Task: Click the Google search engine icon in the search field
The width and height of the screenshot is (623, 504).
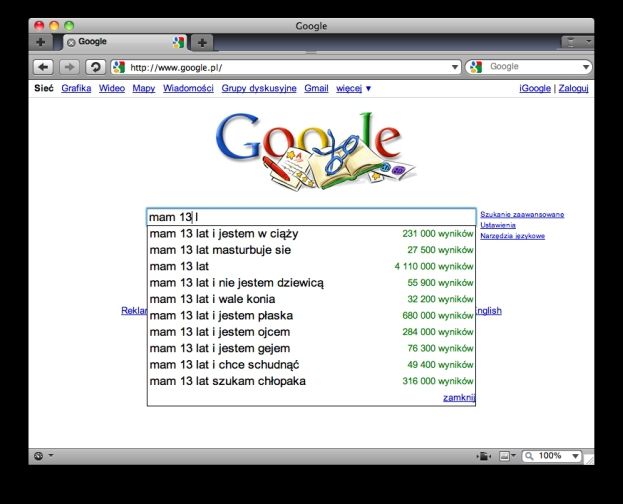Action: (x=476, y=67)
